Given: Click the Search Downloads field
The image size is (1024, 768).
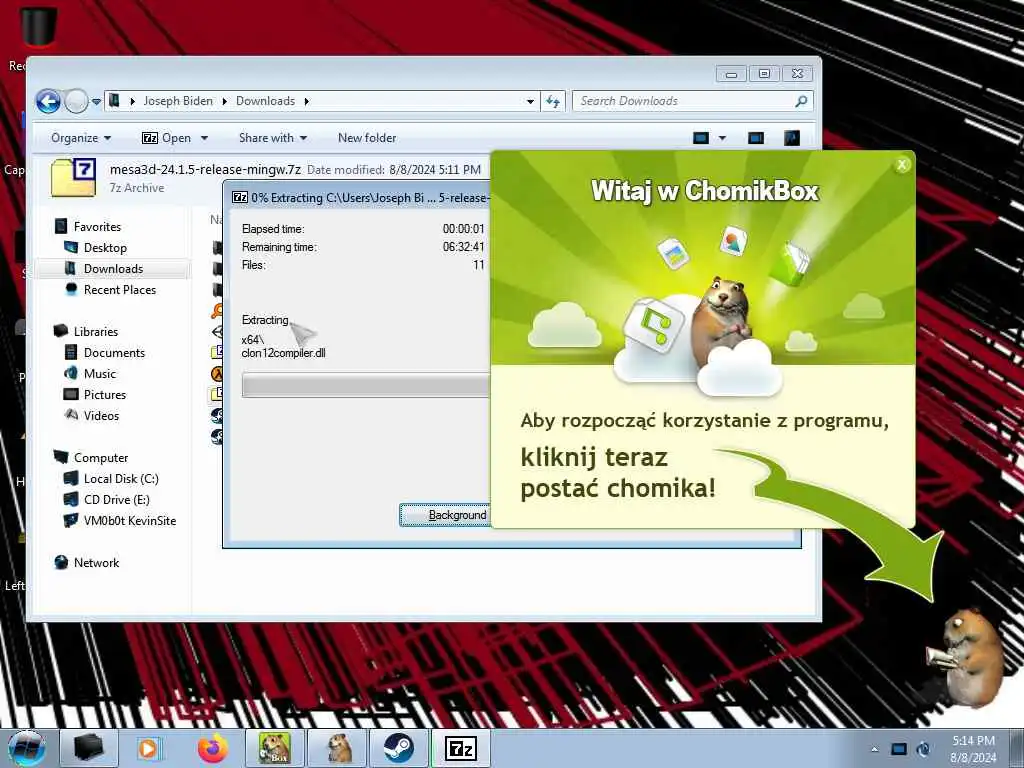Looking at the screenshot, I should tap(692, 101).
